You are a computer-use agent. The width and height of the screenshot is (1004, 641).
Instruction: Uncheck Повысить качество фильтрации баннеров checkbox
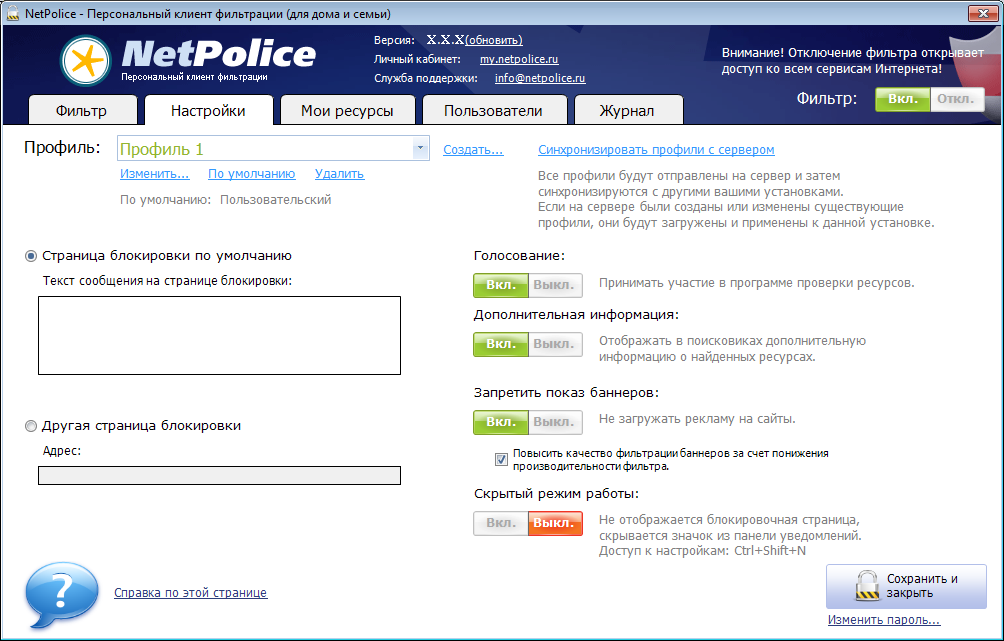coord(501,459)
